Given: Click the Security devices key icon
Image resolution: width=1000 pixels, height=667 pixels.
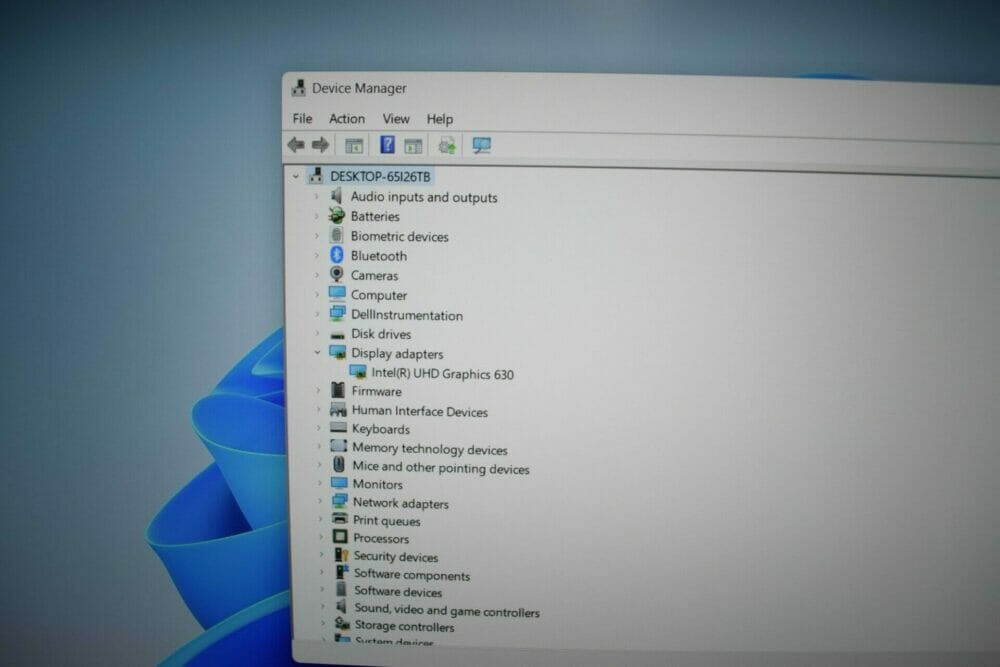Looking at the screenshot, I should [342, 555].
